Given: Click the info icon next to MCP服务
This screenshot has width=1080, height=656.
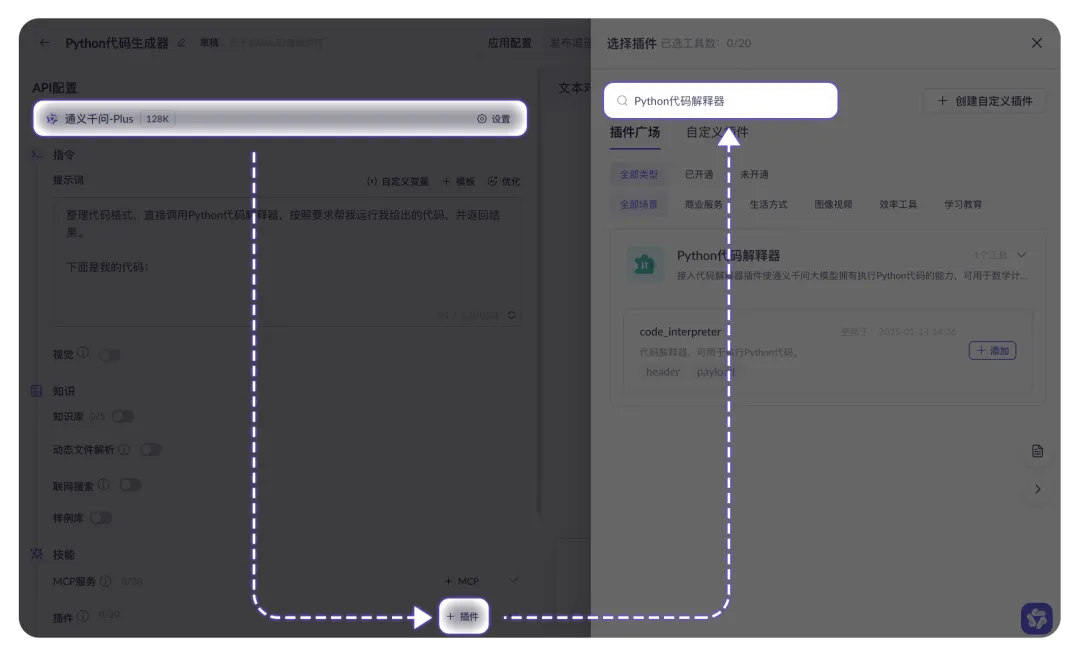Looking at the screenshot, I should pyautogui.click(x=105, y=581).
